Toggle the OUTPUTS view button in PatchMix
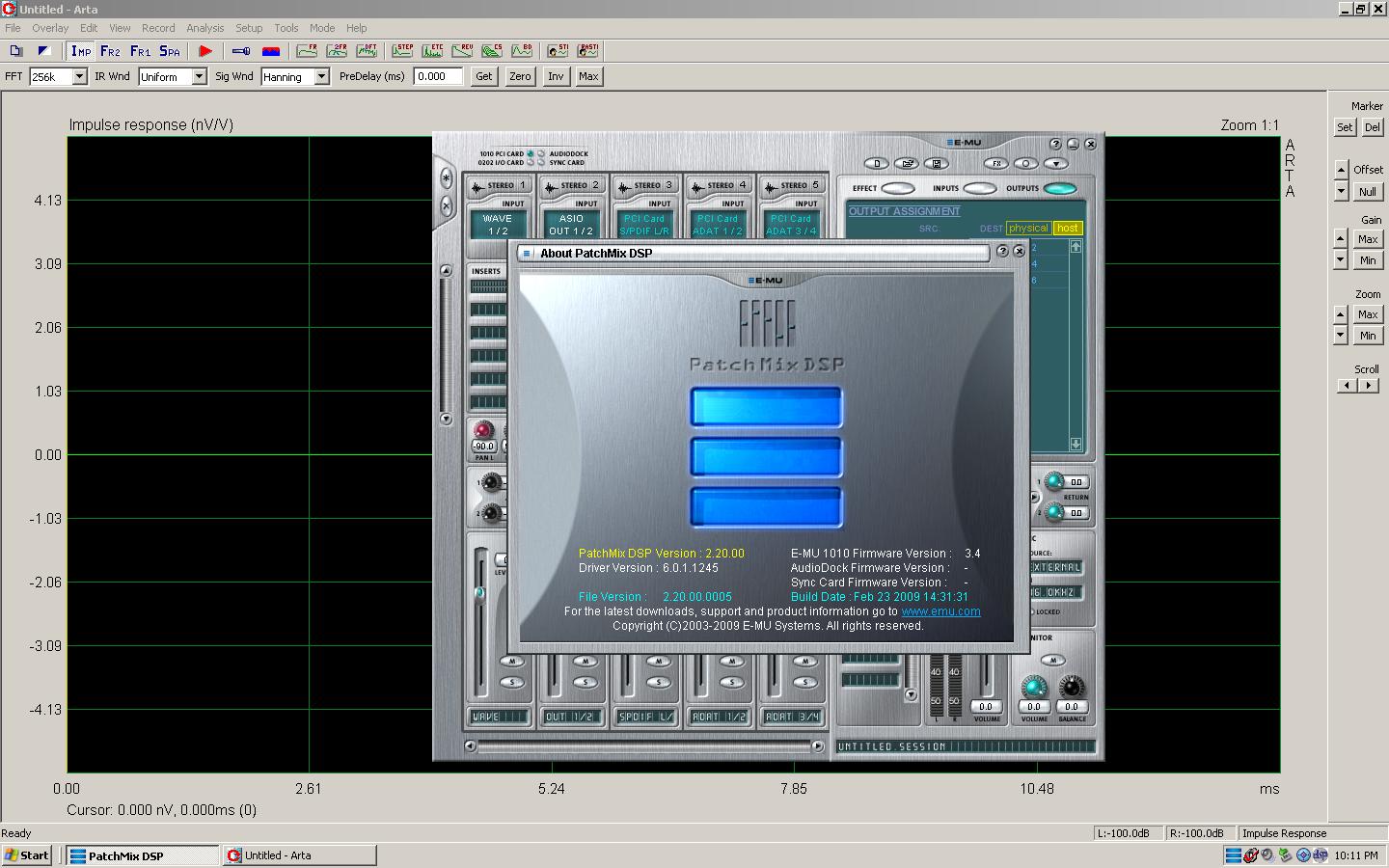Screen dimensions: 1389x868 (1060, 188)
